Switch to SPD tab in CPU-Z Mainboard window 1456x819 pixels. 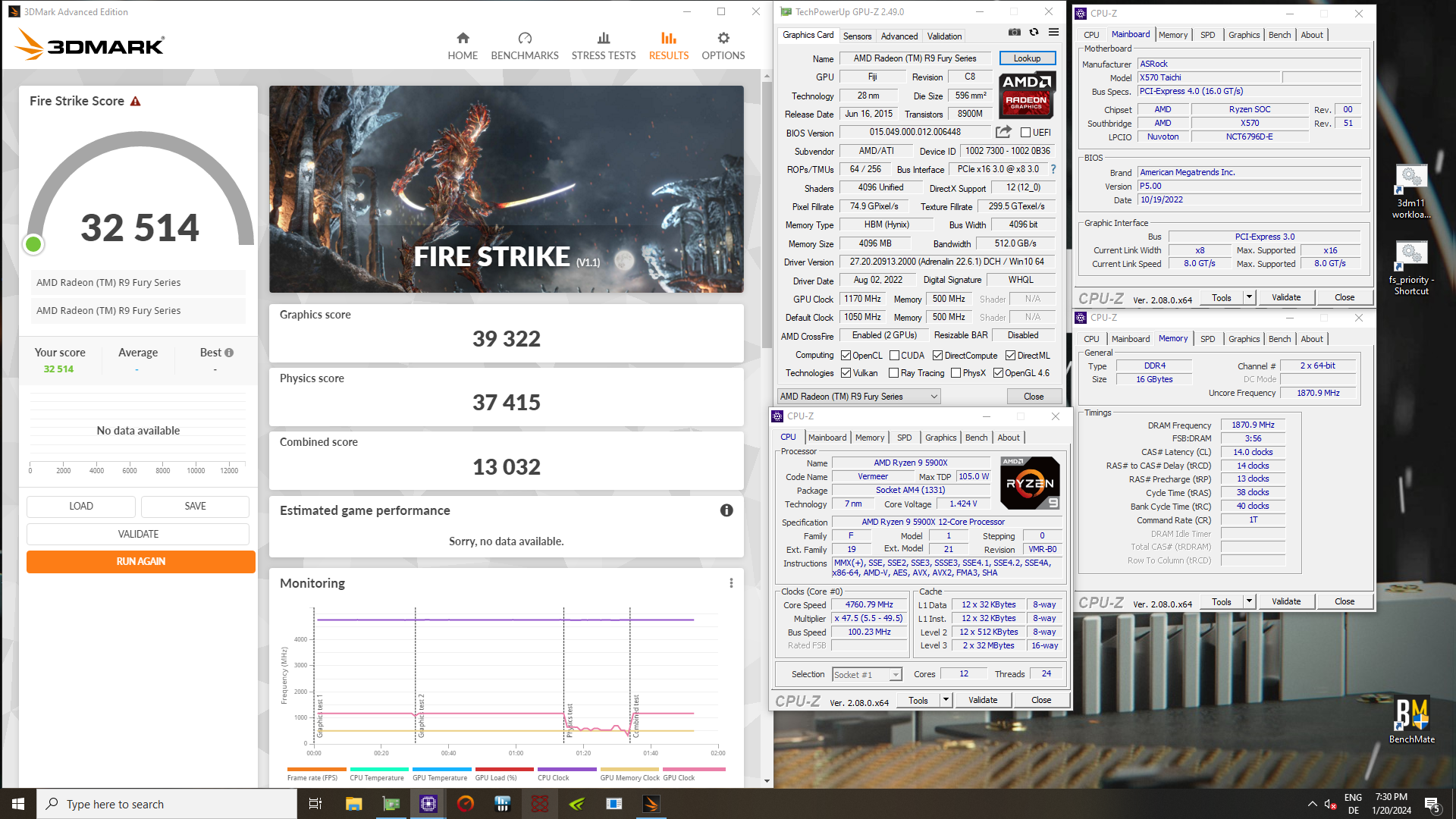click(1207, 35)
